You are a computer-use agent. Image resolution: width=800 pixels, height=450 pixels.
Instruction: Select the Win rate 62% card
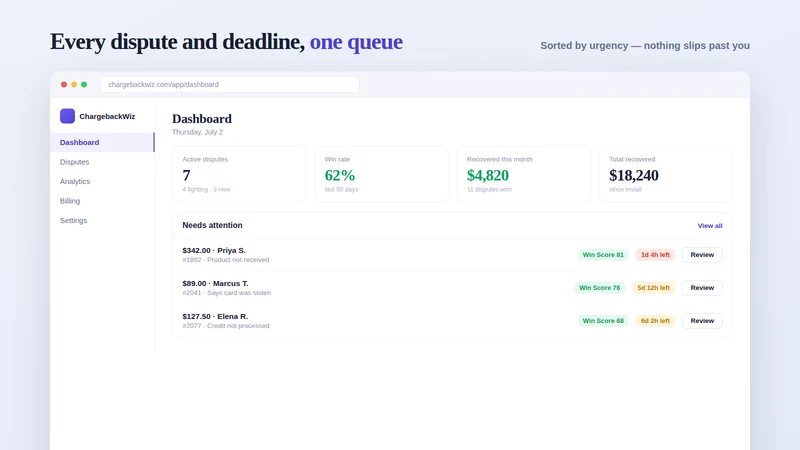tap(382, 174)
